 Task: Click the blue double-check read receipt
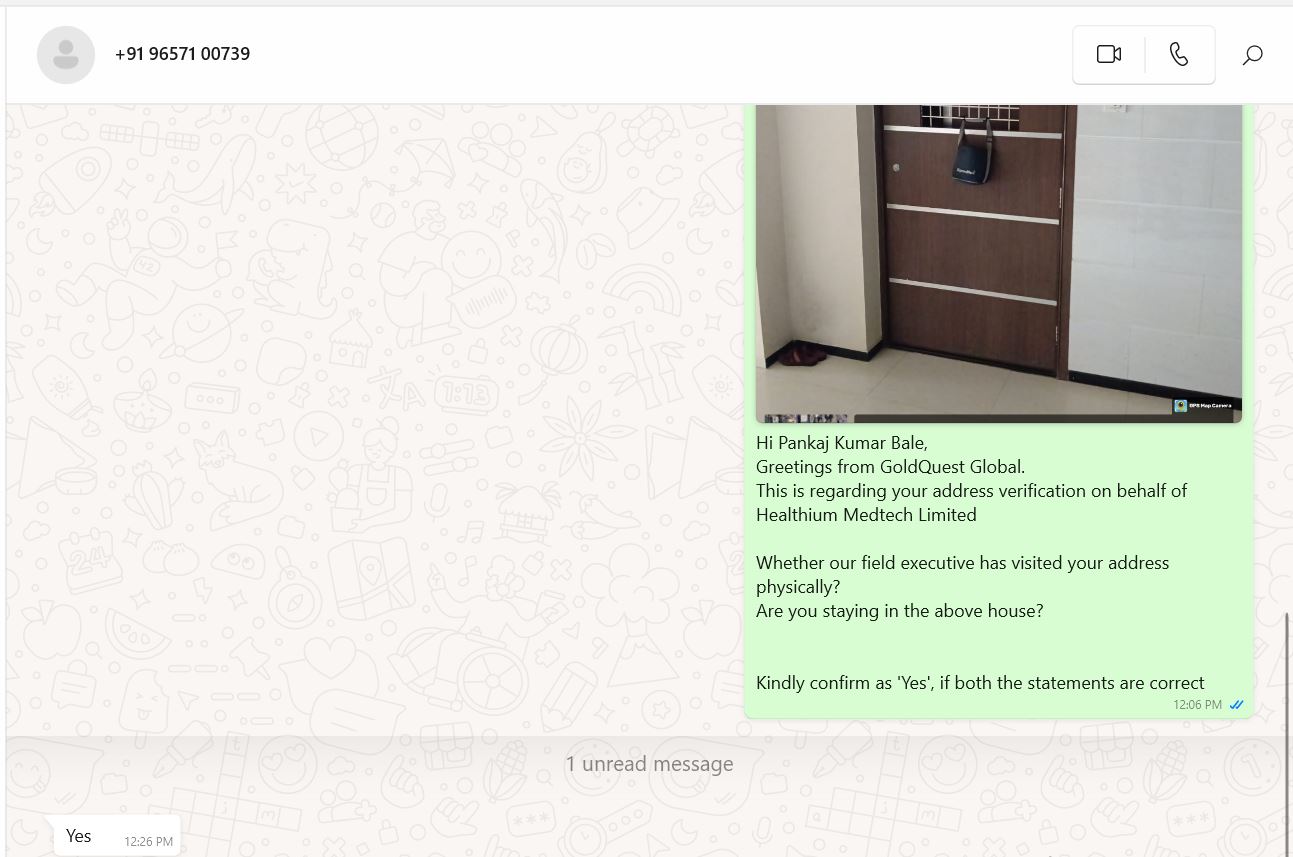[x=1236, y=705]
